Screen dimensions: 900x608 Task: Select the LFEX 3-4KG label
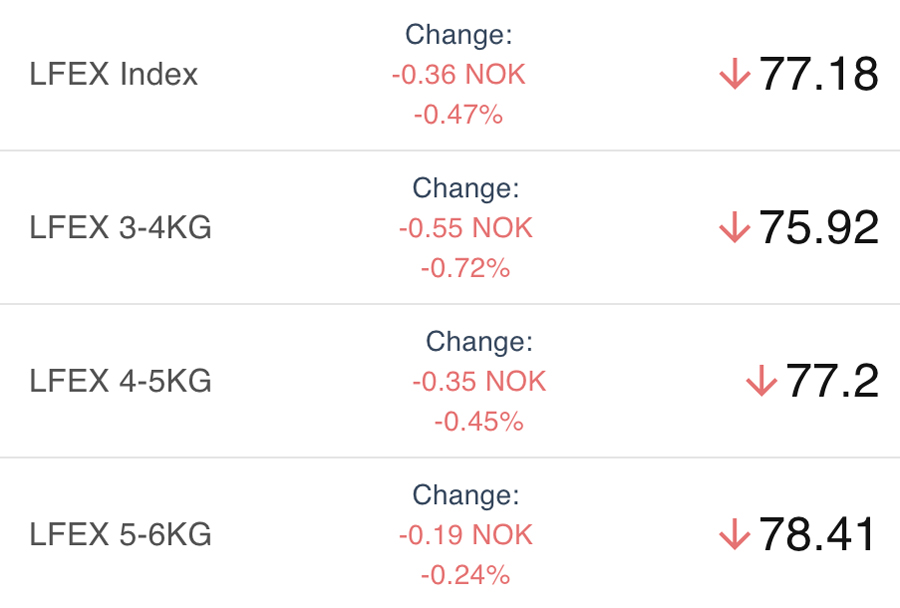click(120, 228)
